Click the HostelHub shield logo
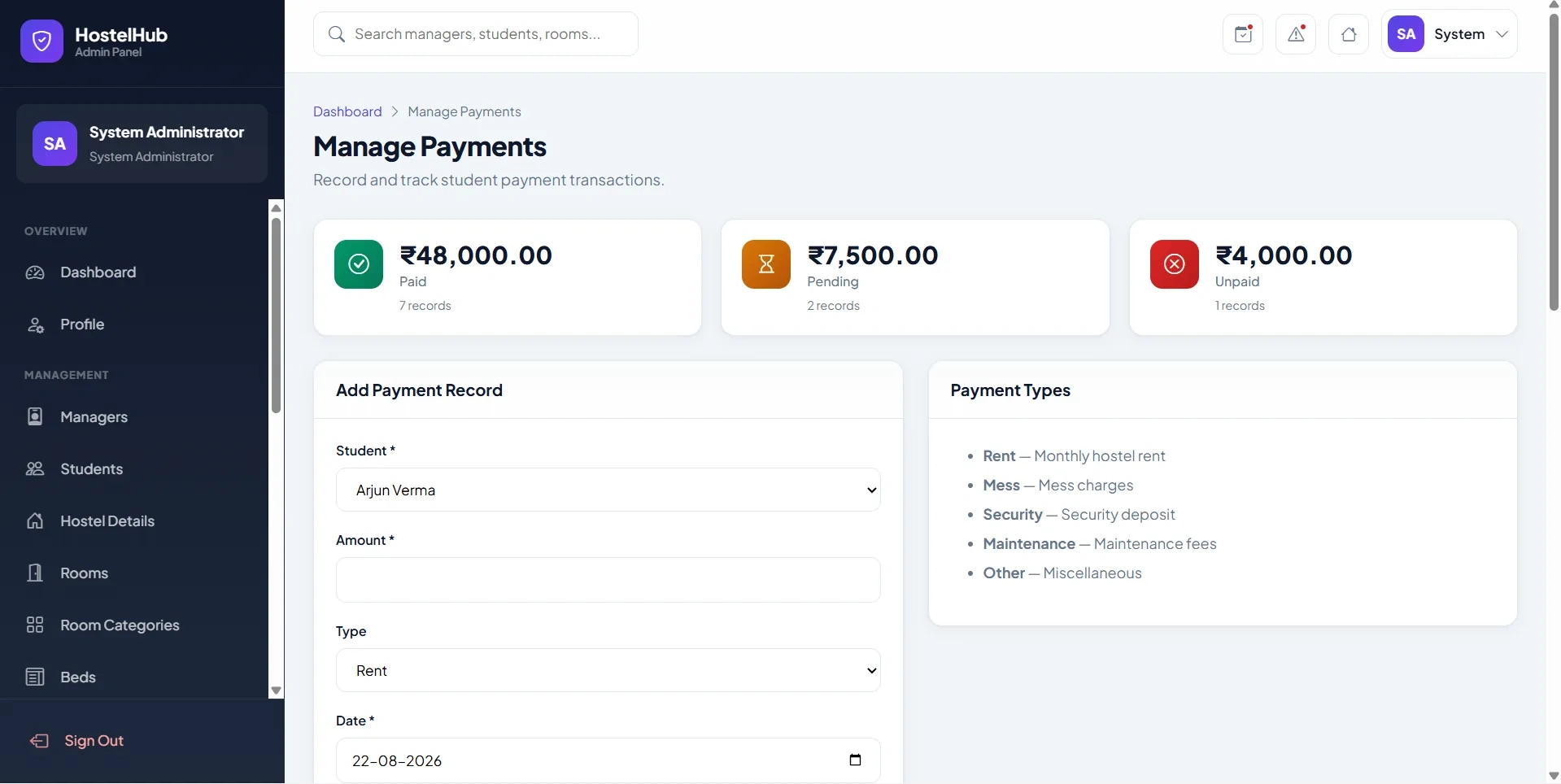The height and width of the screenshot is (784, 1561). [x=41, y=41]
